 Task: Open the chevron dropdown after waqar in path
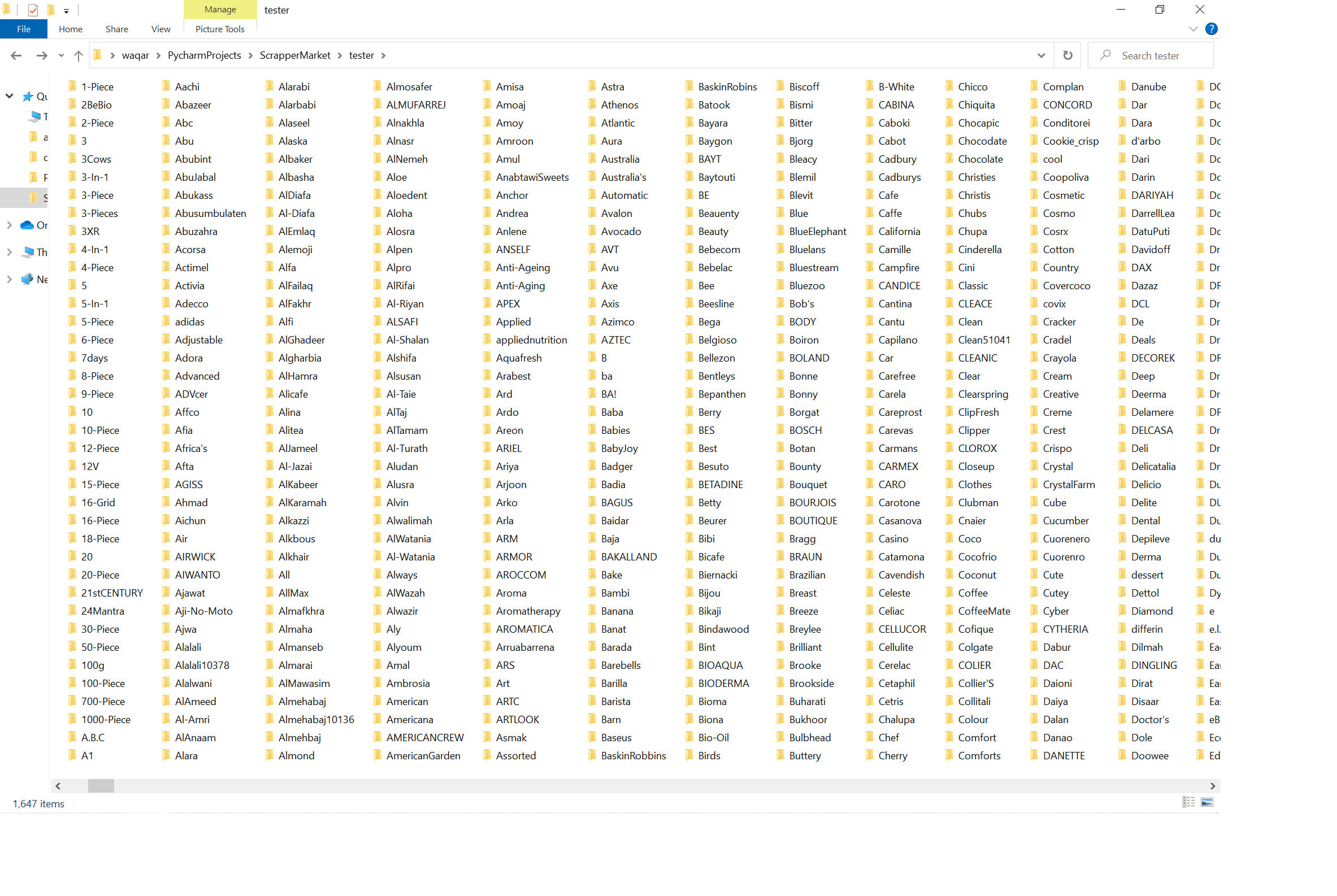[158, 55]
